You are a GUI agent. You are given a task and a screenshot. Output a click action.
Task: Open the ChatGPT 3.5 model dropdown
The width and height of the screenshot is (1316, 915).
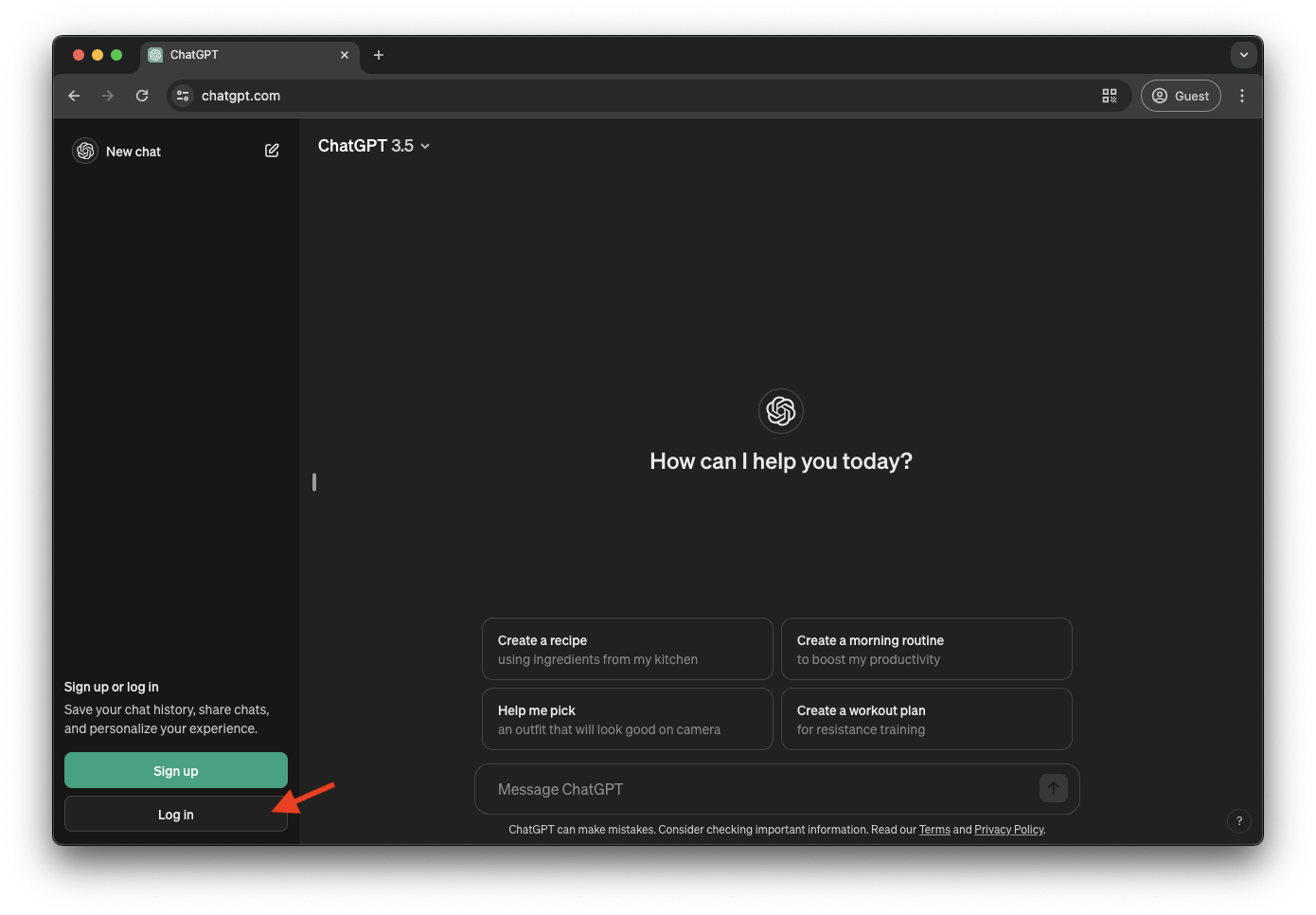(374, 146)
